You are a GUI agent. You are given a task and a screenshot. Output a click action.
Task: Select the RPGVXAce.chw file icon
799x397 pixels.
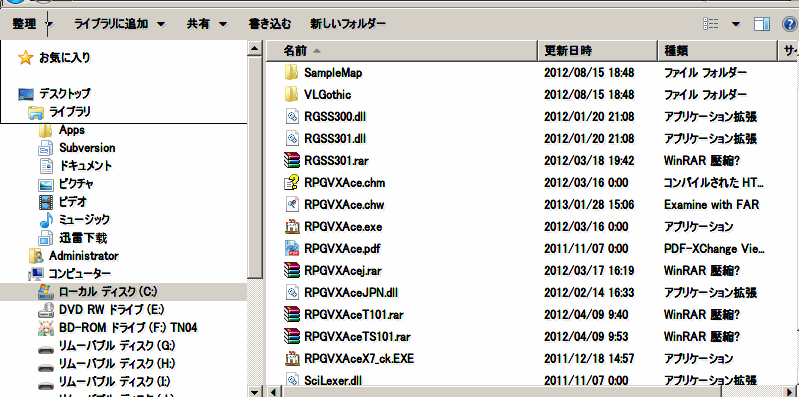click(x=291, y=204)
